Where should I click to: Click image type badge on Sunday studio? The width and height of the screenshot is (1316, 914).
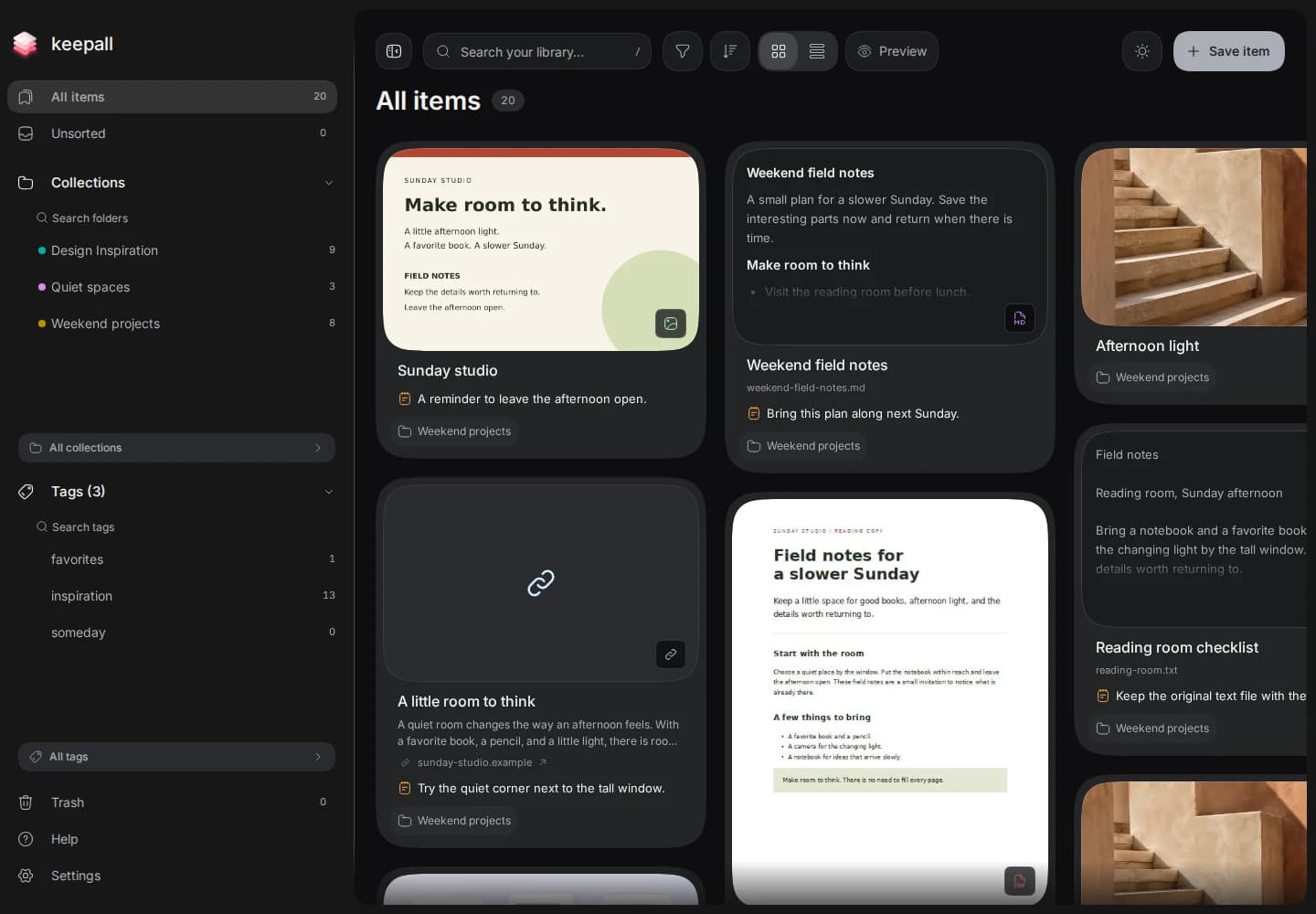tap(671, 324)
